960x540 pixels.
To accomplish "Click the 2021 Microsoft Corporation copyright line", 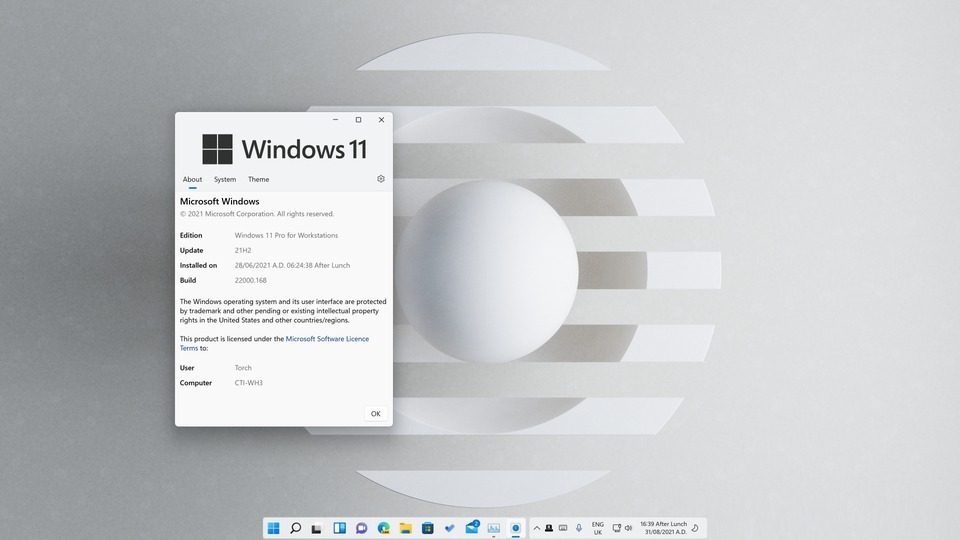I will coord(257,214).
